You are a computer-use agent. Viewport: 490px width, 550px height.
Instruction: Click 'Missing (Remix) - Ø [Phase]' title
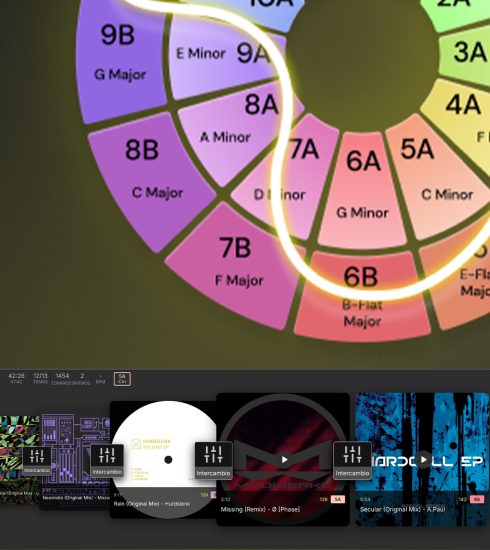coord(260,509)
